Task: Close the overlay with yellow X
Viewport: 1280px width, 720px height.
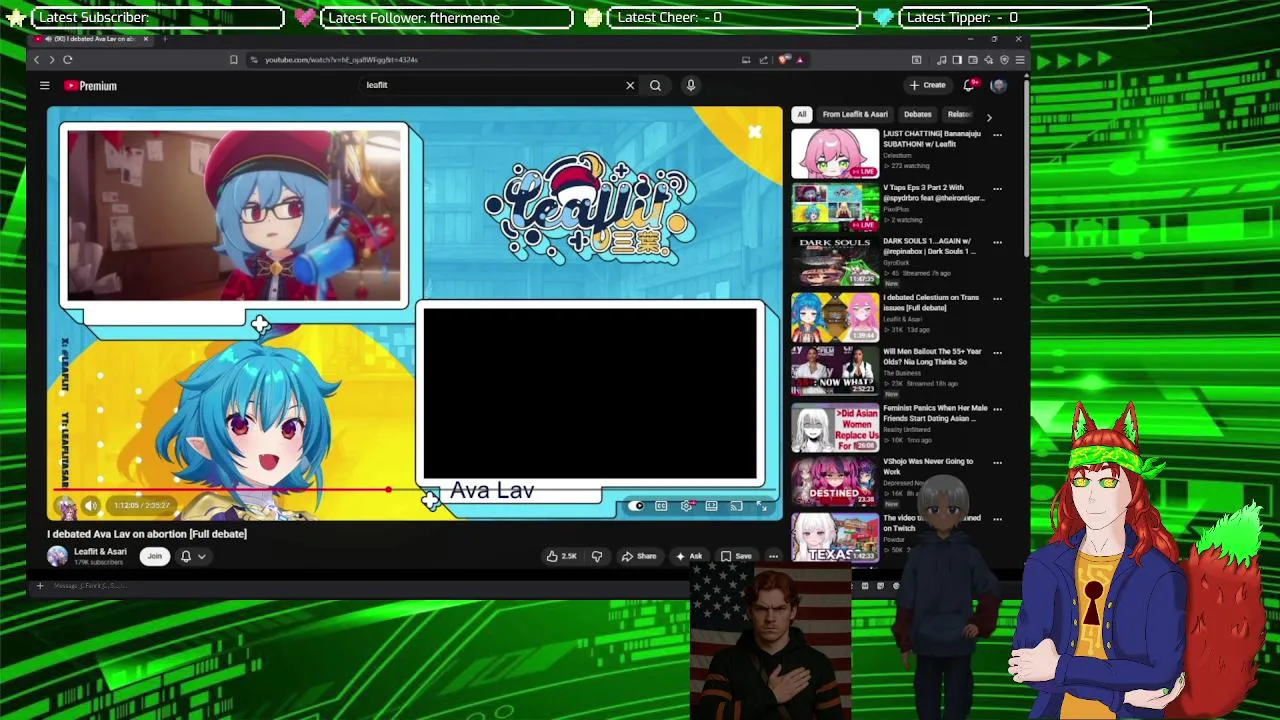Action: click(x=755, y=131)
